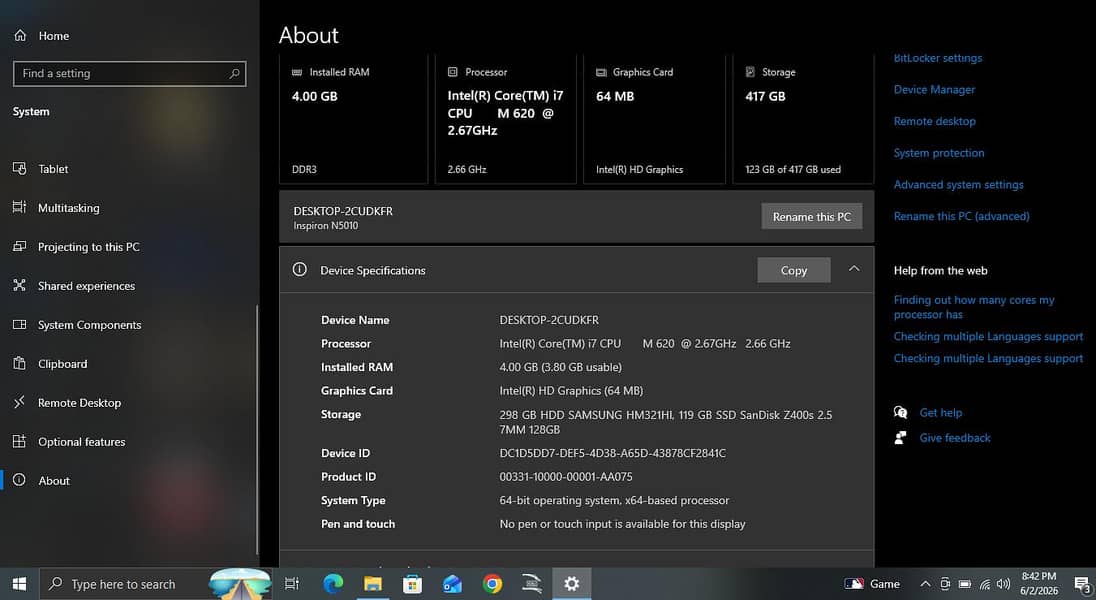Click Give feedback link
The image size is (1096, 600).
point(955,438)
